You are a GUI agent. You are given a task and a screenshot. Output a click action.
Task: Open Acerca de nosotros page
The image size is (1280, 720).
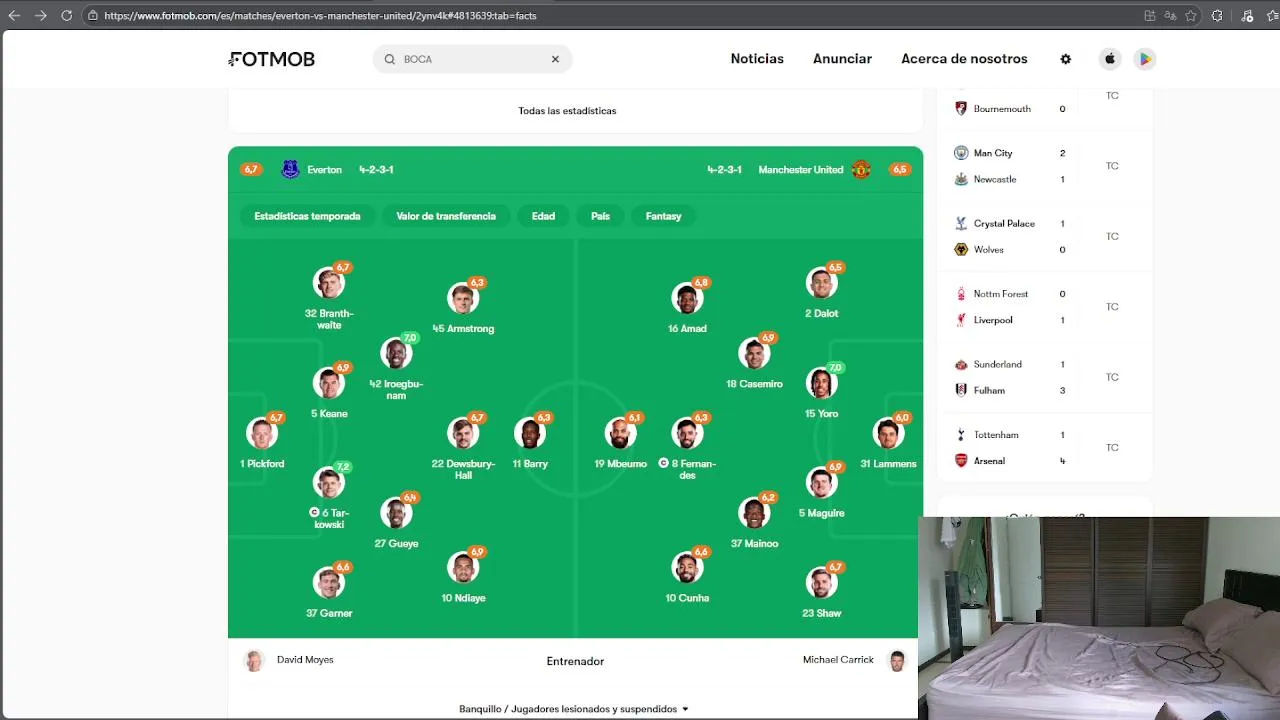tap(964, 59)
